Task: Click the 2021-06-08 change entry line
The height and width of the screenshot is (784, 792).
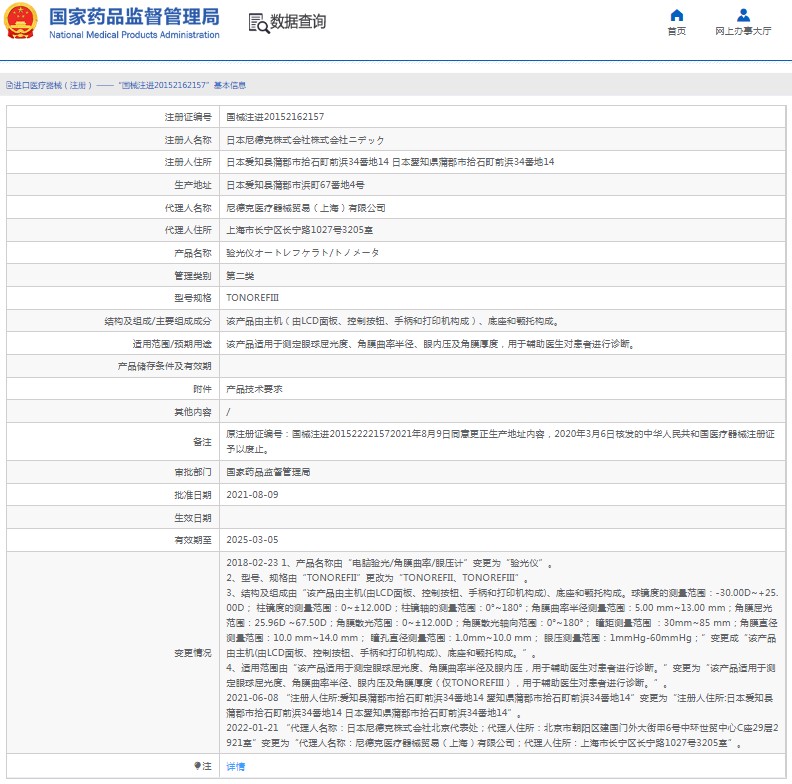Action: (x=502, y=705)
